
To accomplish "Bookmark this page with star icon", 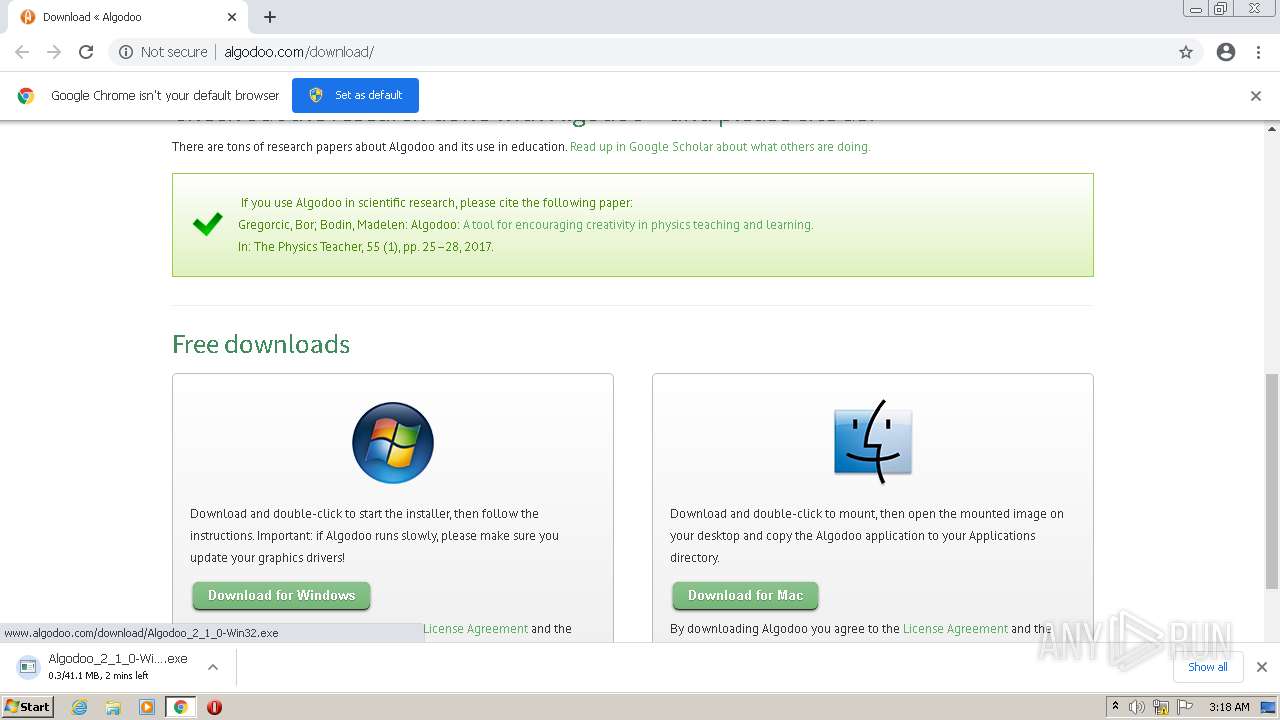I will tap(1186, 52).
